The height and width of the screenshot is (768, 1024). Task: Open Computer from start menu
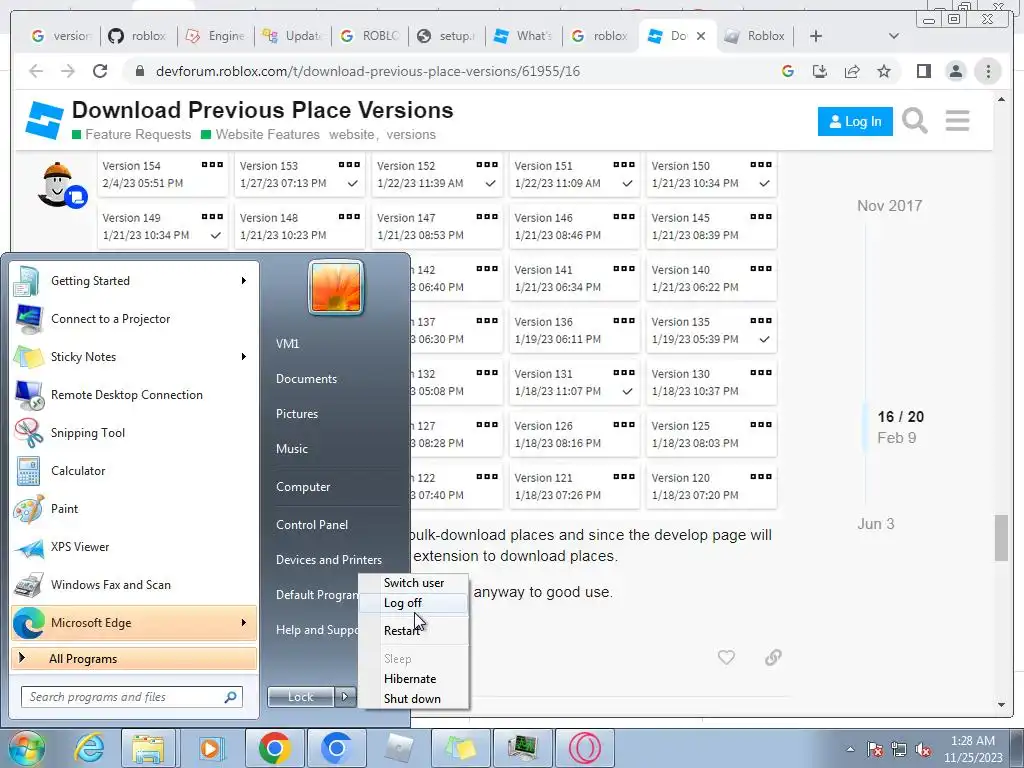303,487
